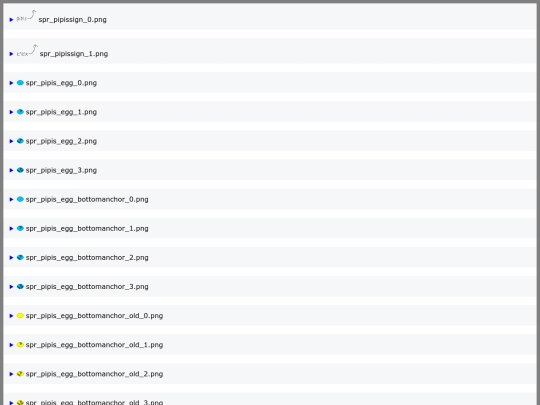The height and width of the screenshot is (405, 540).
Task: Expand spr_pipis_egg_bottomanchor_2.png disclosure triangle
Action: (11, 258)
